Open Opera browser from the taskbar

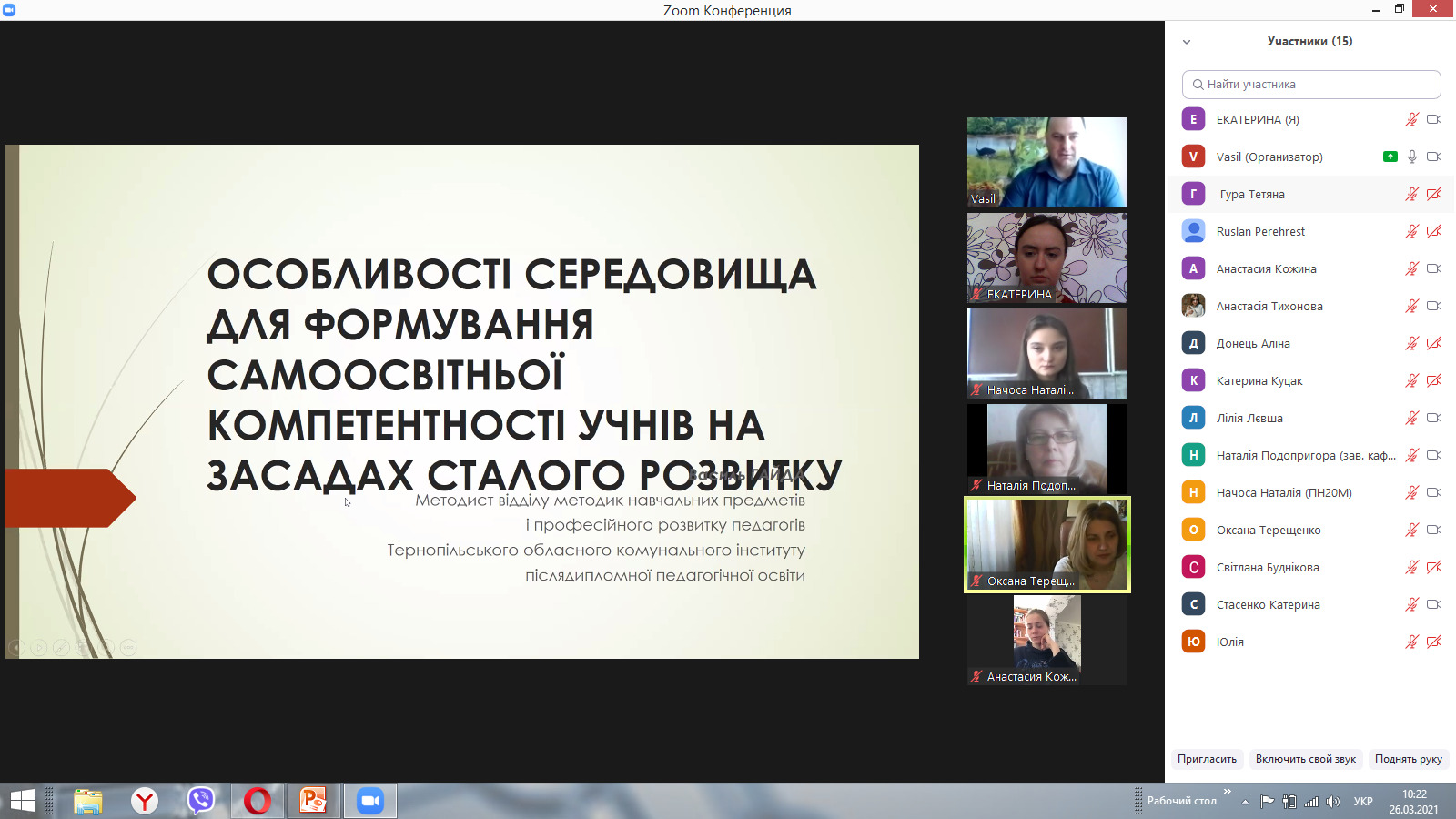257,801
